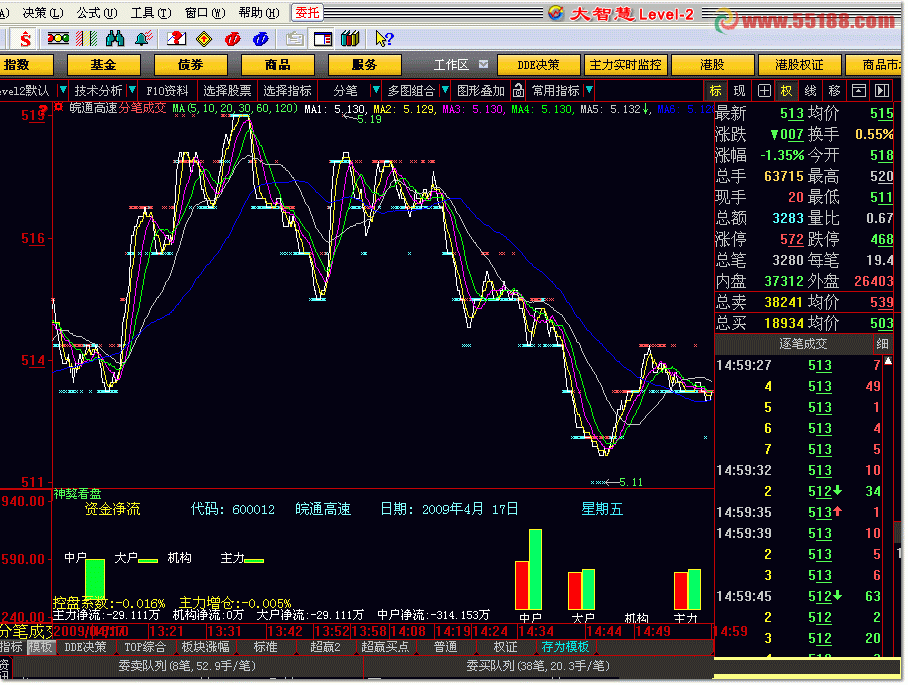Click the red question mark chart icon
This screenshot has height=685, width=908.
point(177,39)
